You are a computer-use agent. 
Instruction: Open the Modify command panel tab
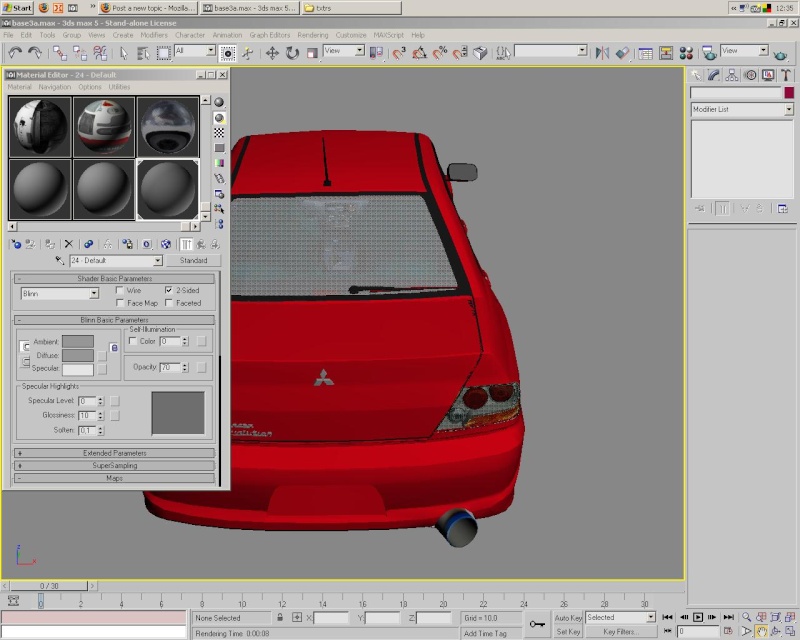(714, 76)
